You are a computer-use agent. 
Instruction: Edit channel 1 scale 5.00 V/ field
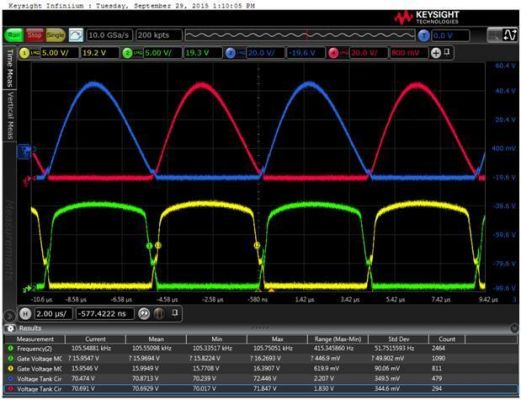pyautogui.click(x=59, y=53)
